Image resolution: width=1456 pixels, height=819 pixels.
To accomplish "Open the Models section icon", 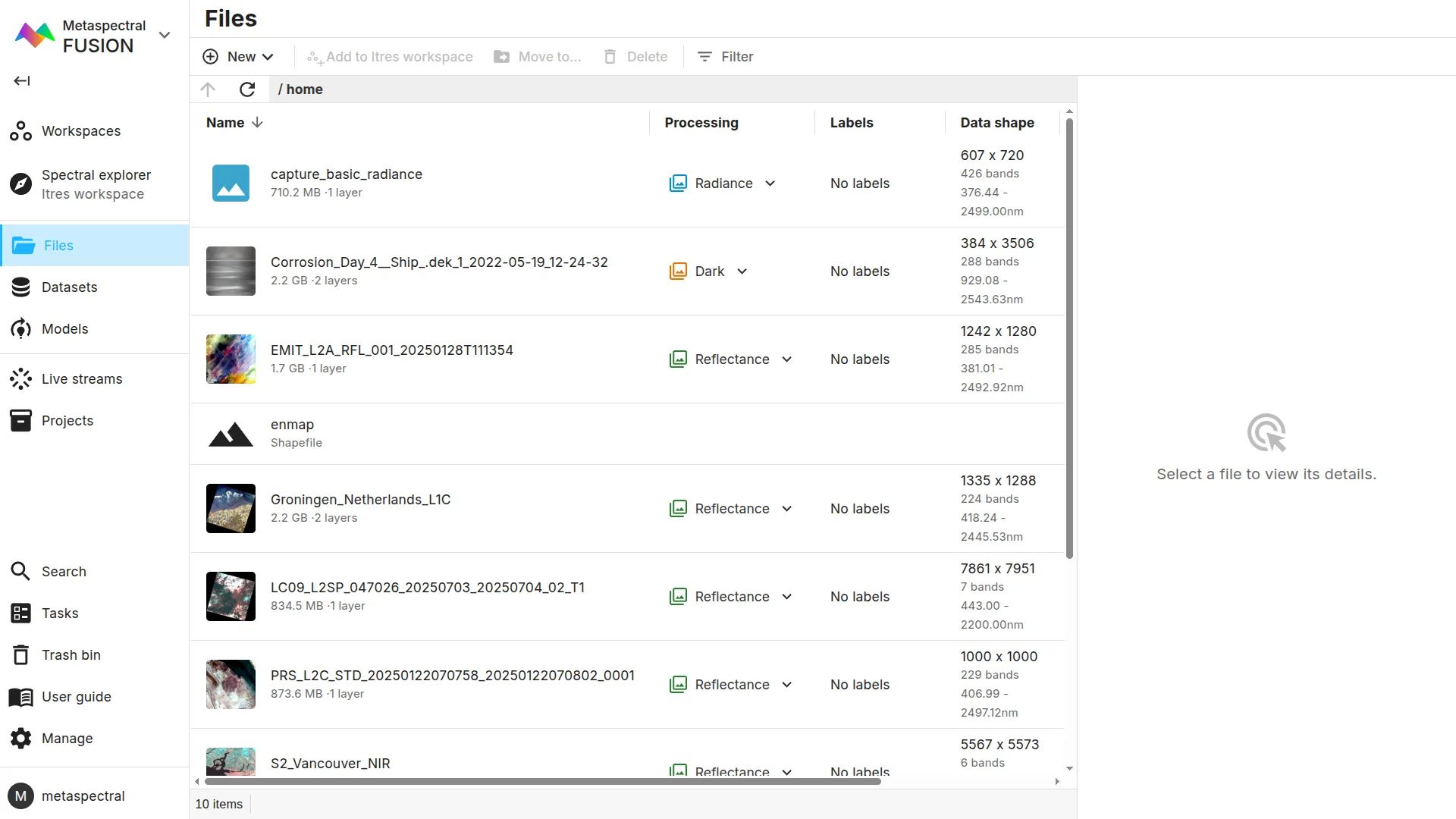I will click(20, 329).
